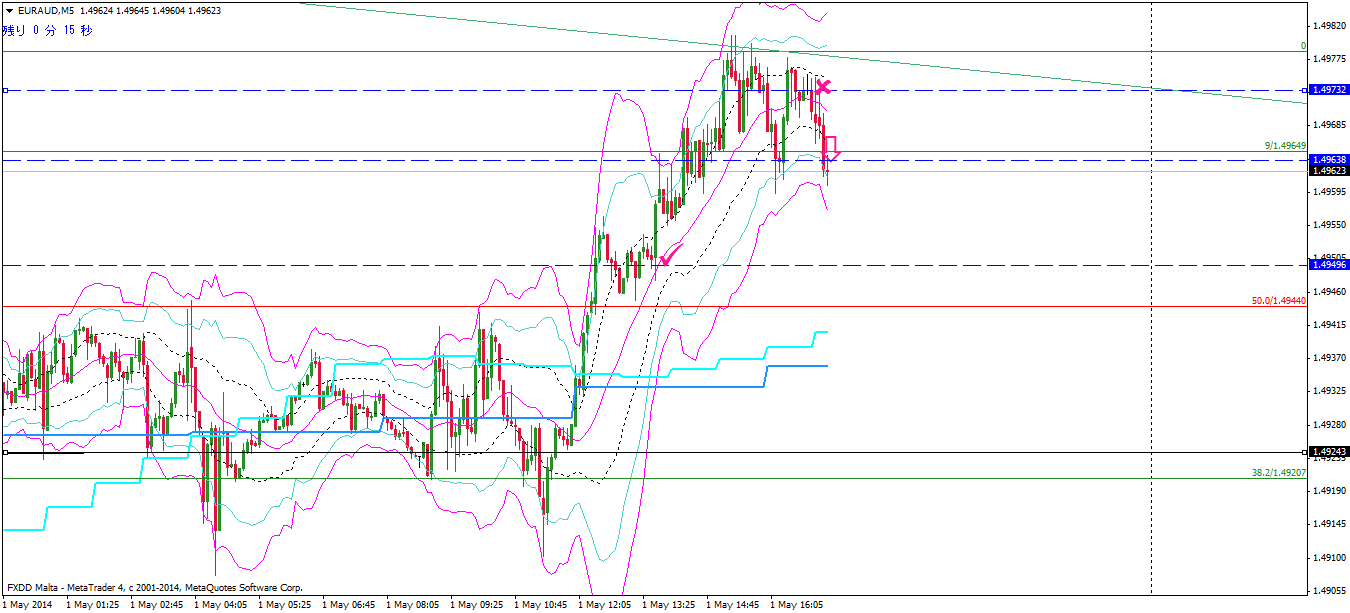Click the 1 May 05:25 time label
The height and width of the screenshot is (613, 1350).
click(284, 605)
